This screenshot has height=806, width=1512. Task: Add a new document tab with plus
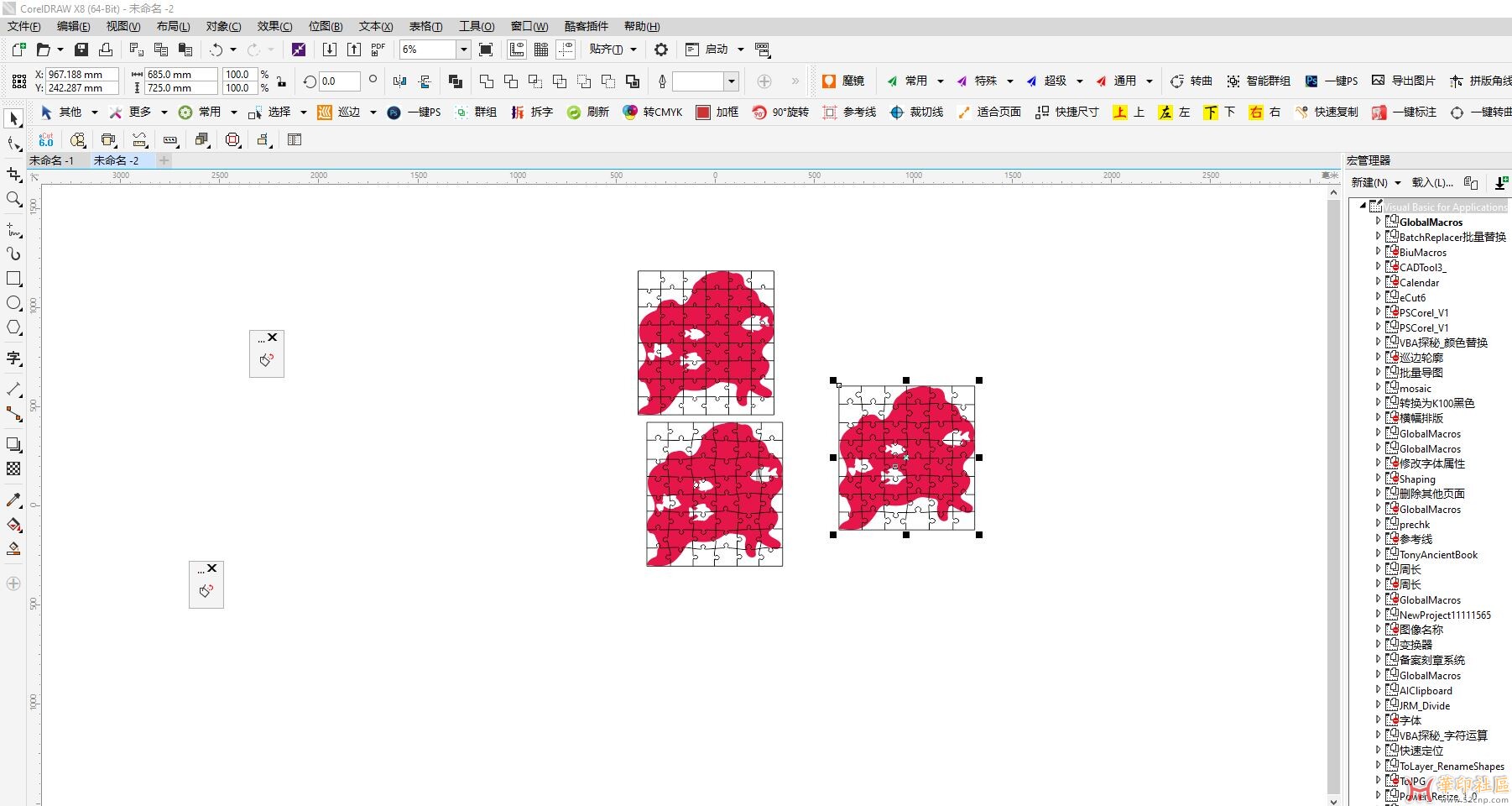(x=164, y=160)
